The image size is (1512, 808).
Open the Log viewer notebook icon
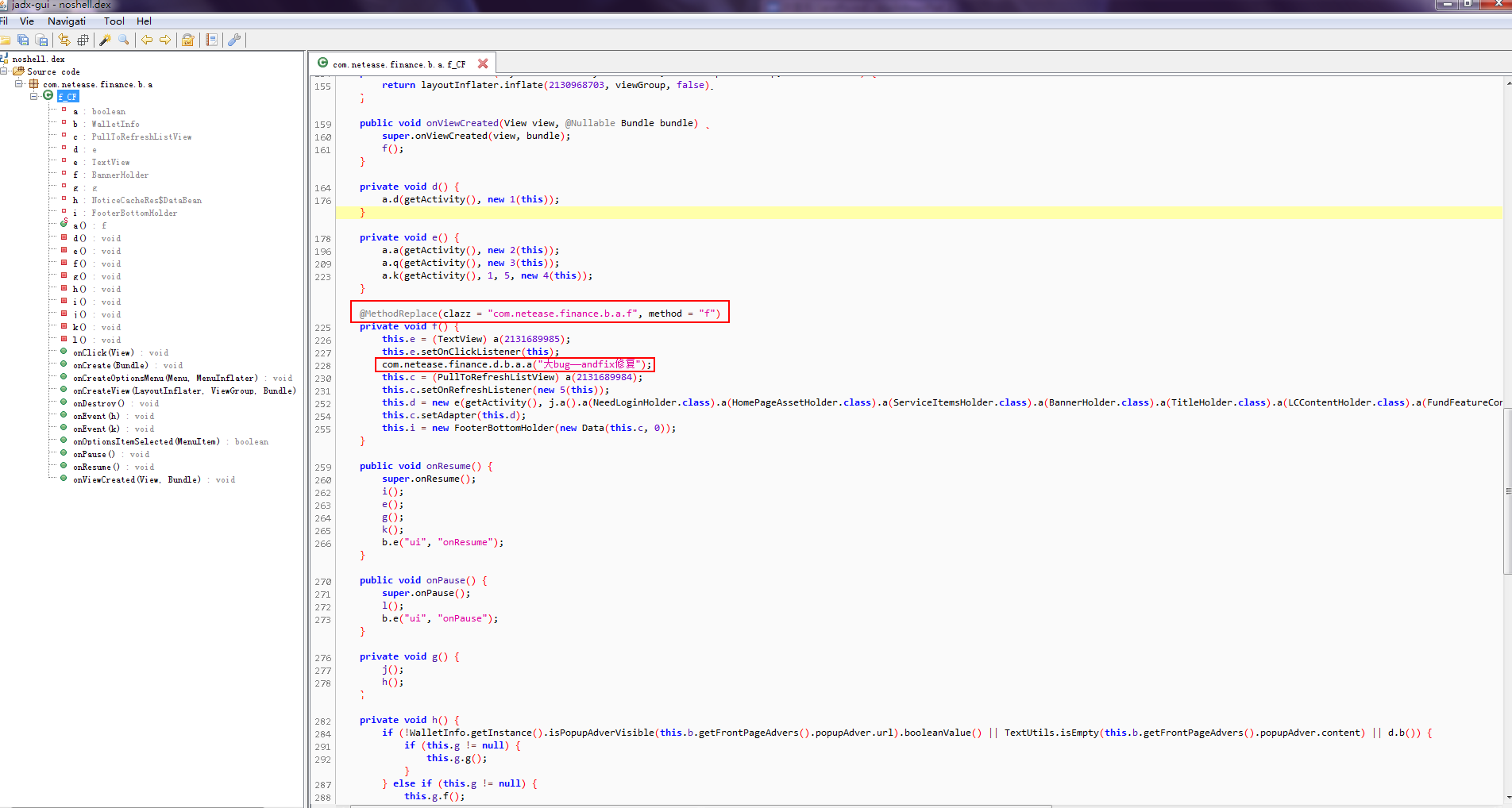click(211, 40)
